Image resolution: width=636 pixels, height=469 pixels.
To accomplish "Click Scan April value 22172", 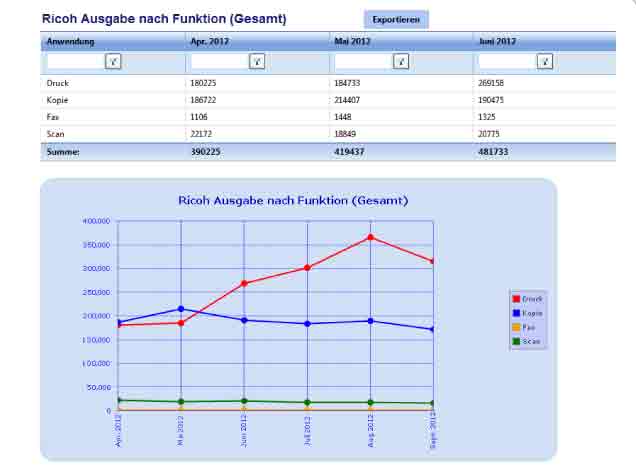I will (201, 134).
